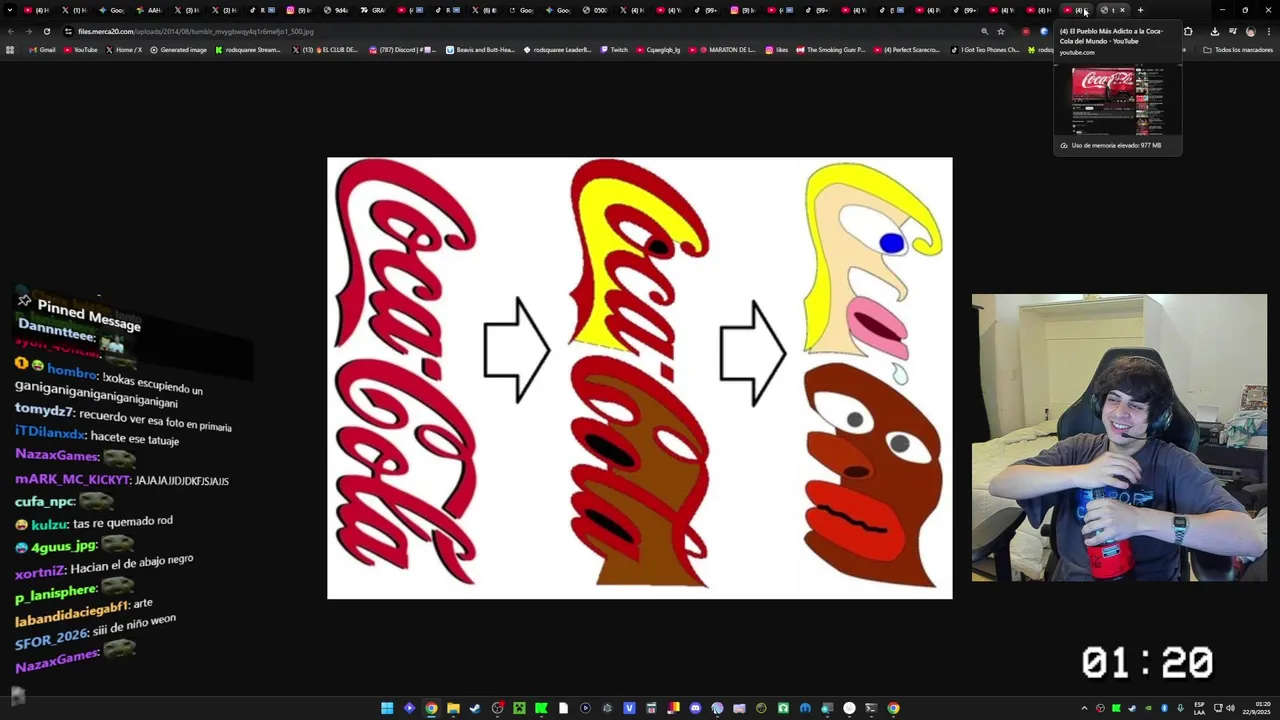Switch to the GRA tab
1280x720 pixels.
[372, 10]
